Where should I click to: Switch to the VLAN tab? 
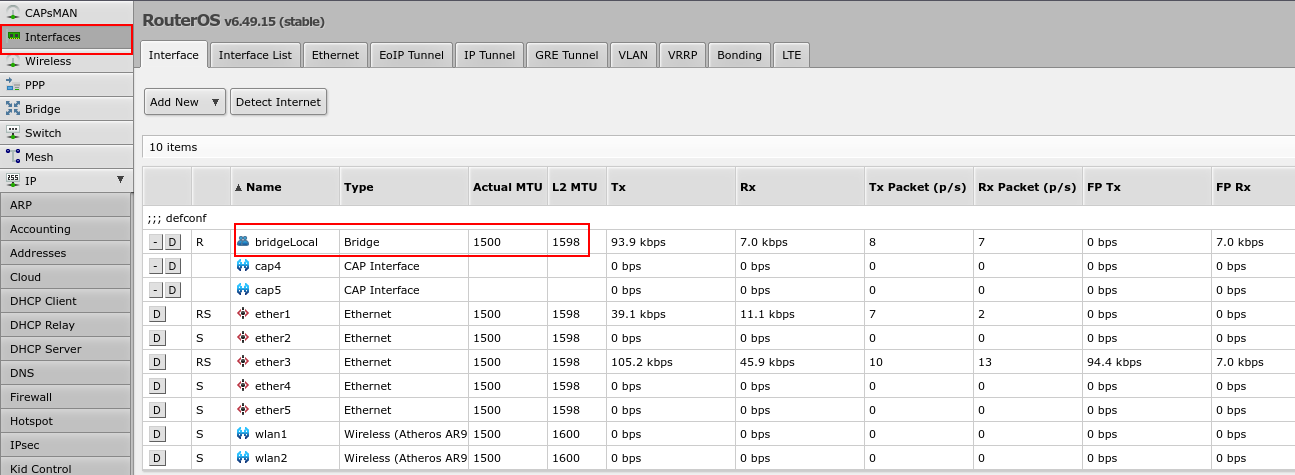(x=633, y=55)
